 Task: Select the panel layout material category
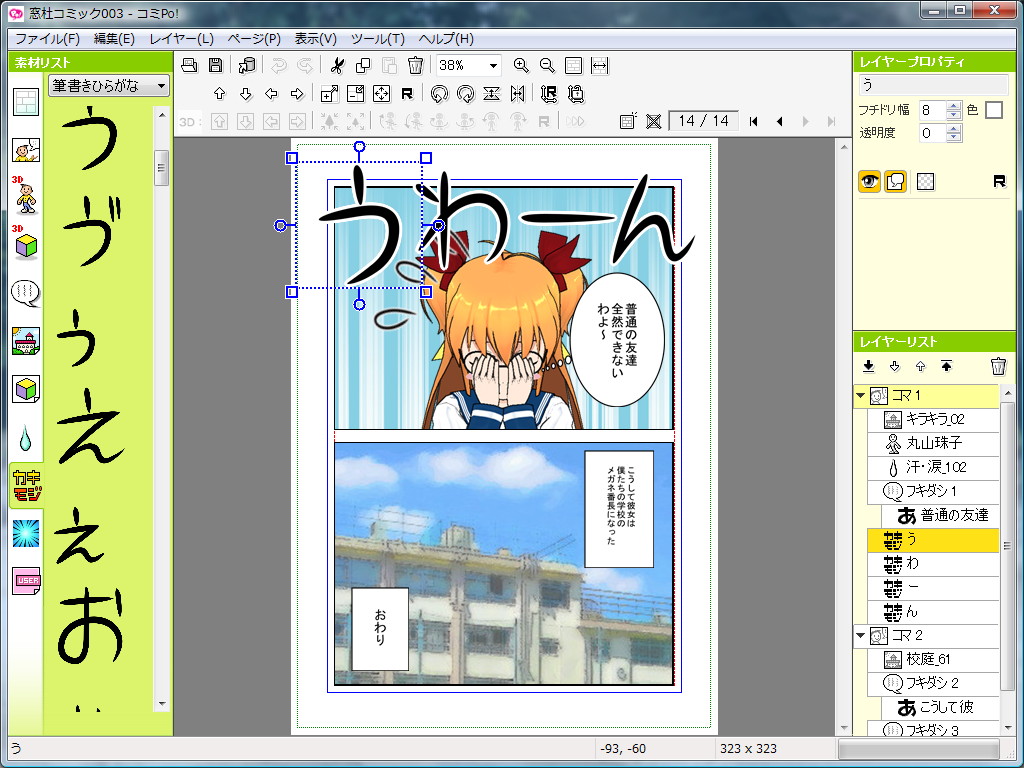tap(26, 102)
